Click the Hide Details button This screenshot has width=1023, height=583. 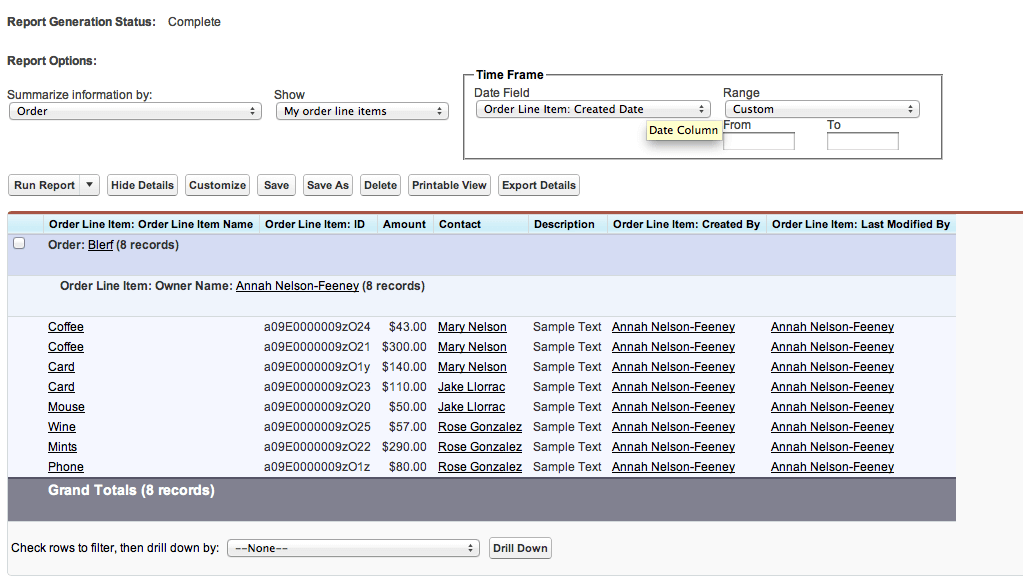click(142, 185)
